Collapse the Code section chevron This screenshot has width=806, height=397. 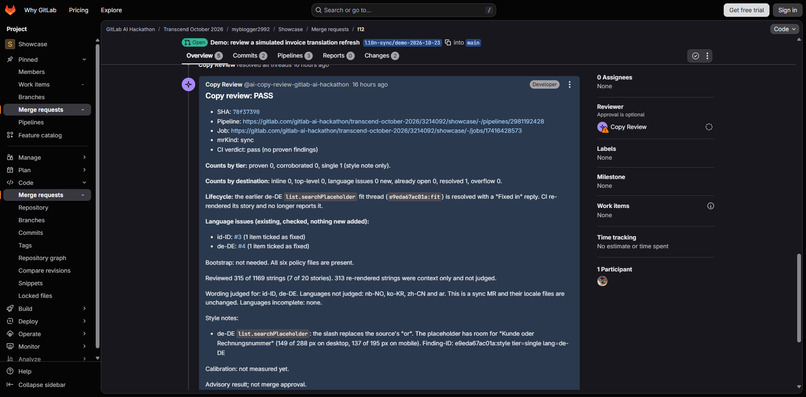[x=84, y=183]
